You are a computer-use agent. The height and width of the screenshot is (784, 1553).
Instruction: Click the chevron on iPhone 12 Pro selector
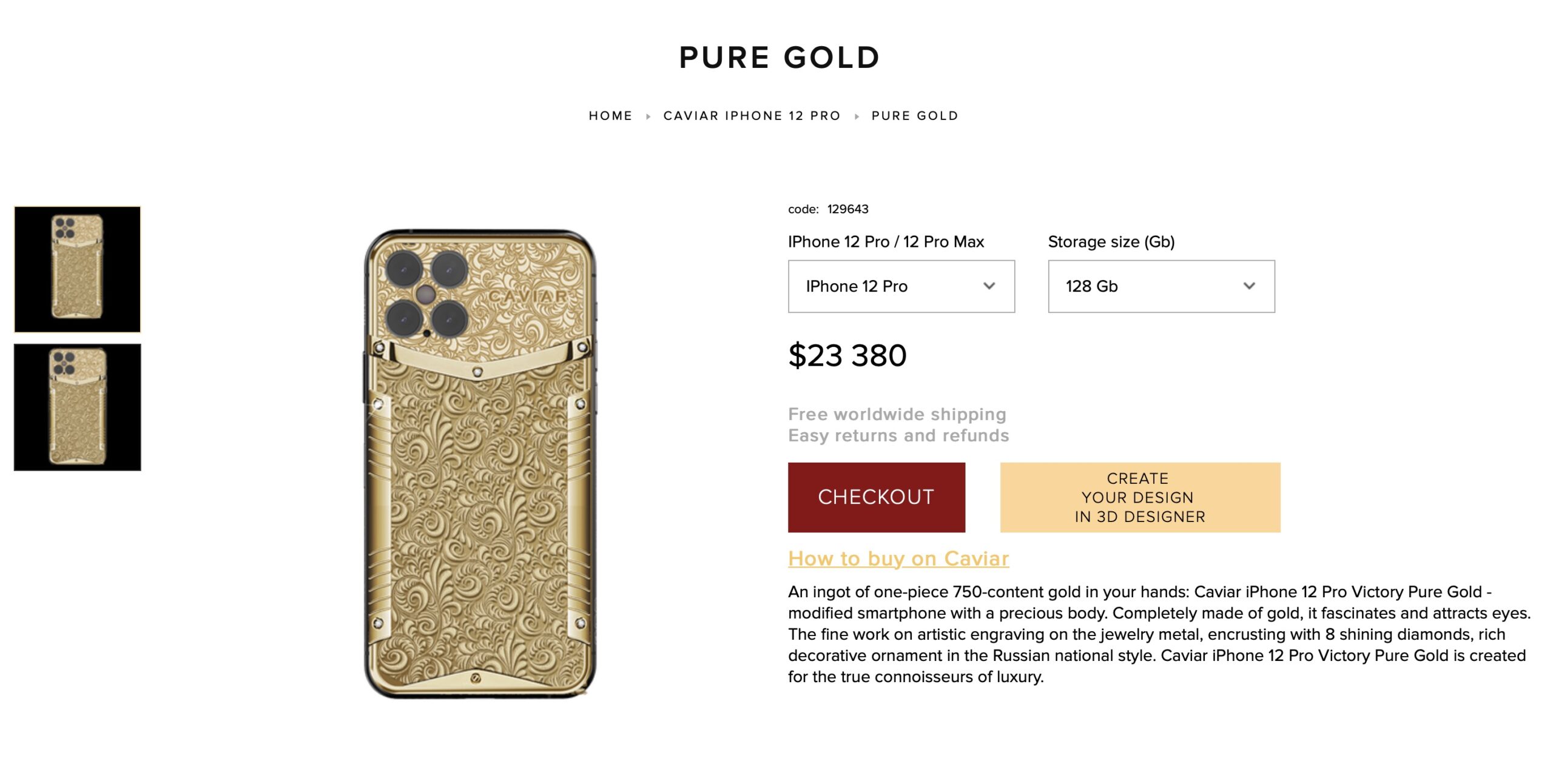[991, 285]
